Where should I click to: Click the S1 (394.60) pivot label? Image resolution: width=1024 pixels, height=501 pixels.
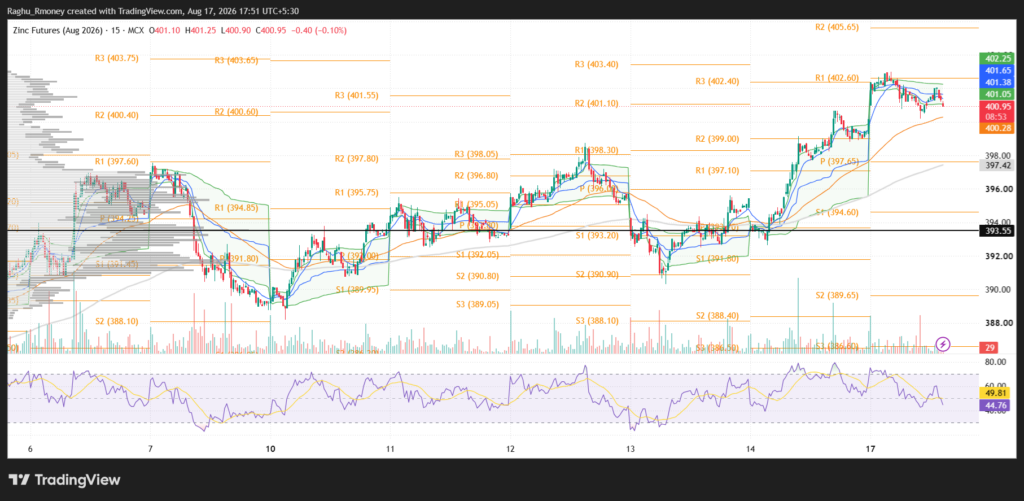point(837,212)
